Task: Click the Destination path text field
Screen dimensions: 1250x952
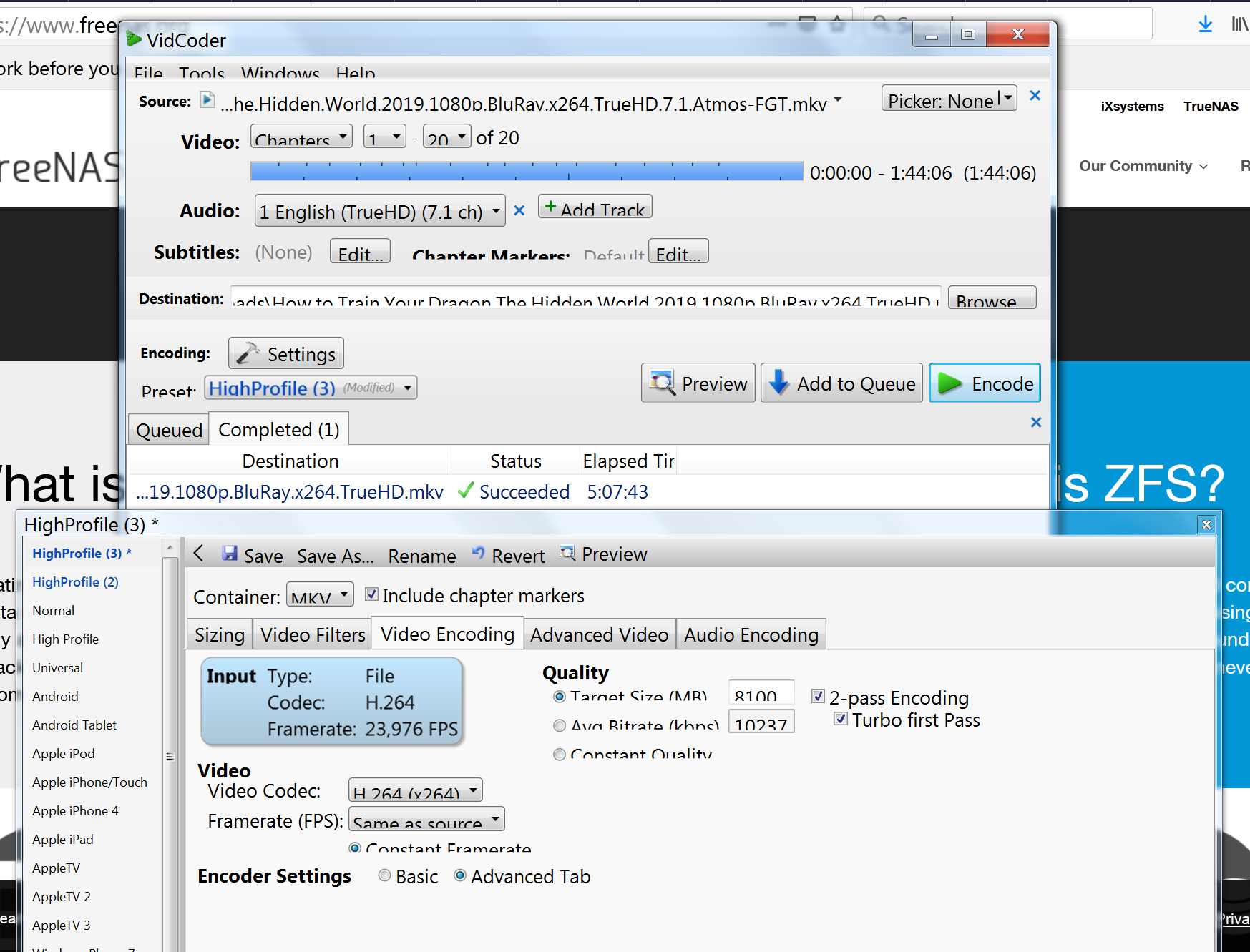Action: [585, 298]
